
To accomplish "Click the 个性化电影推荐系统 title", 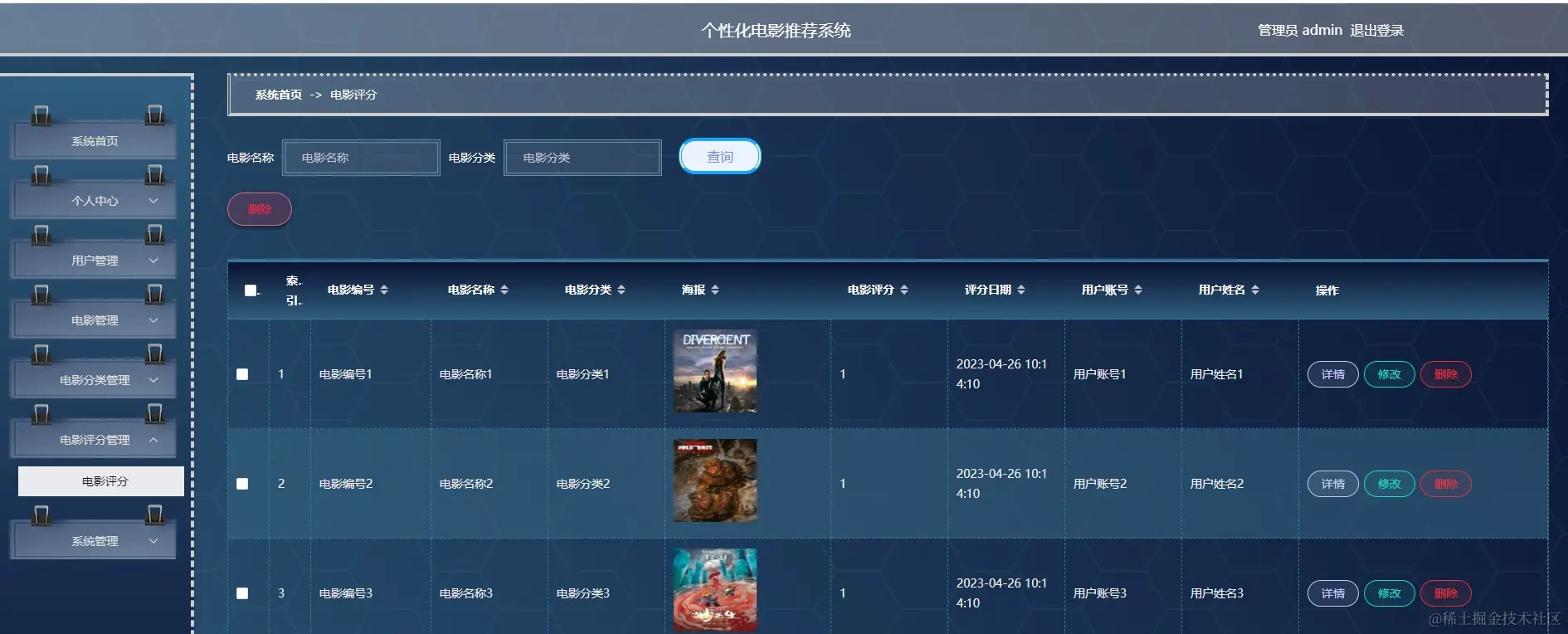I will (x=776, y=31).
